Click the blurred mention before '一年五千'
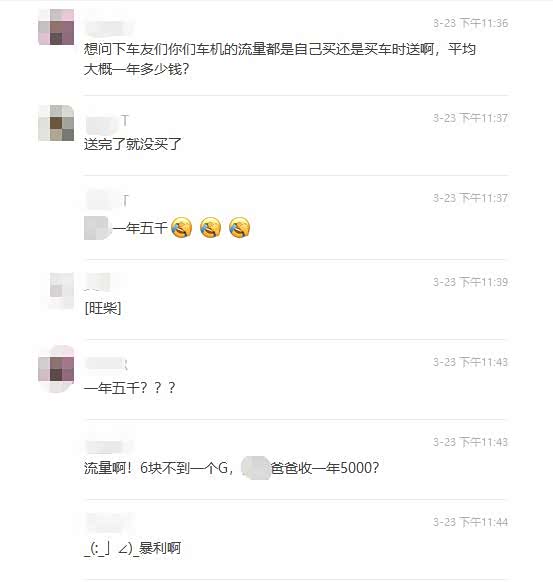Image resolution: width=553 pixels, height=582 pixels. pyautogui.click(x=97, y=228)
